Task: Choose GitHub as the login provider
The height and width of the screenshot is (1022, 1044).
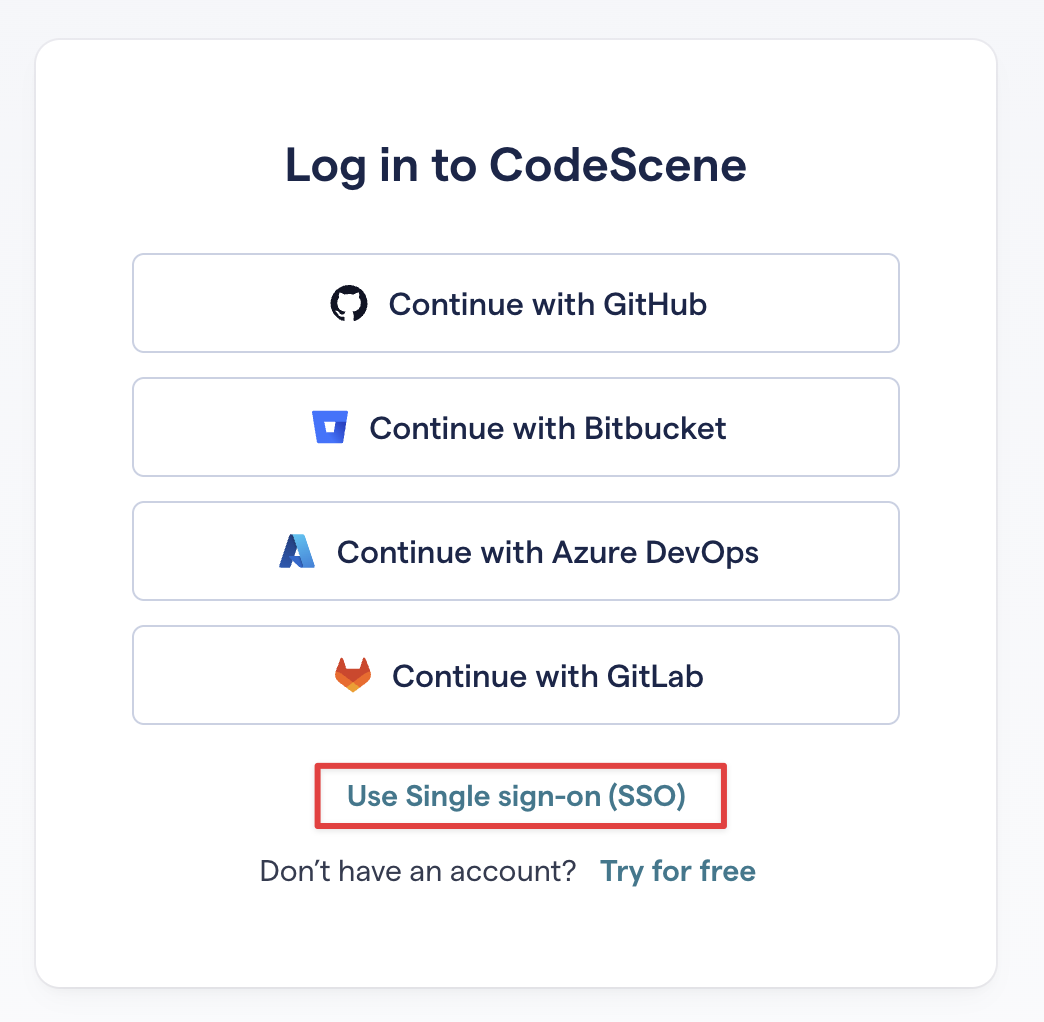Action: [x=516, y=303]
